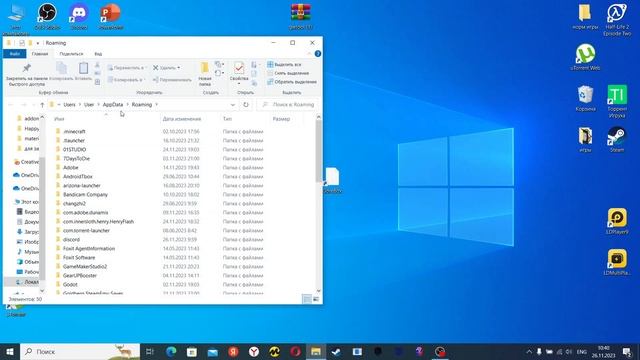Click Rename in the ribbon

pos(172,80)
